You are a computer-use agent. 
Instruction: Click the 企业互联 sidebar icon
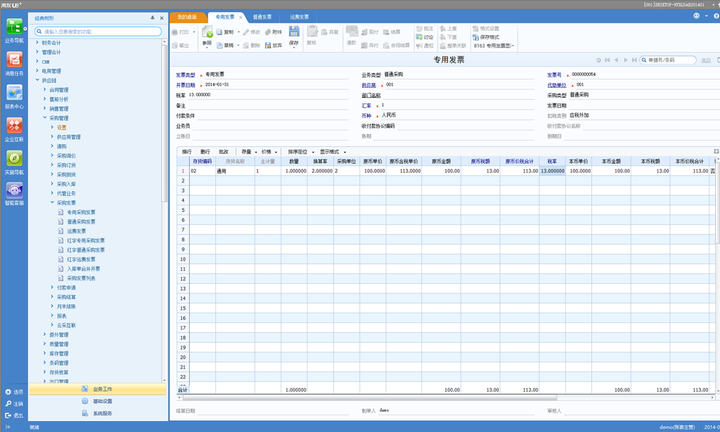(14, 127)
